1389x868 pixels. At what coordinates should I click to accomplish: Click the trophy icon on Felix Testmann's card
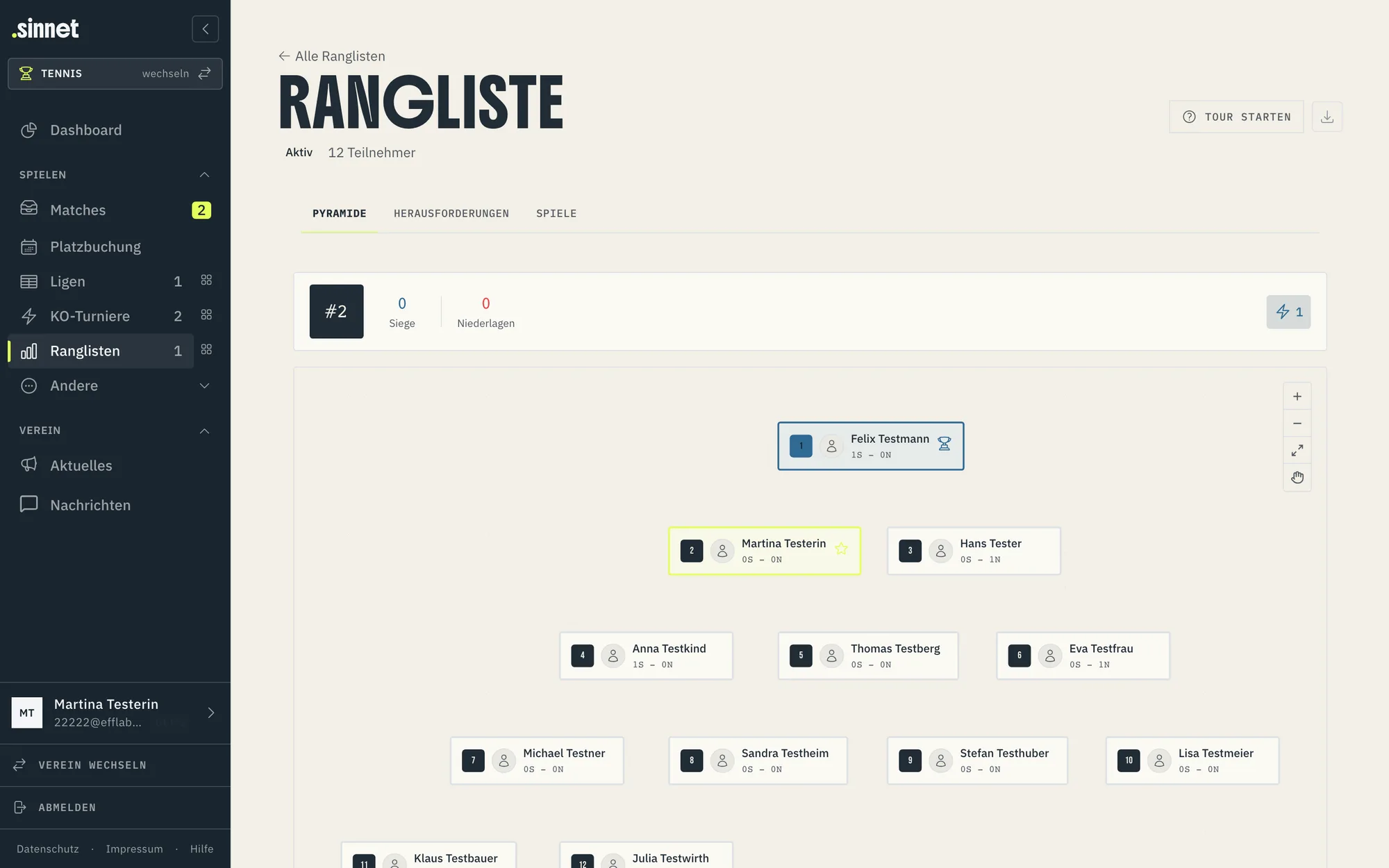(944, 444)
